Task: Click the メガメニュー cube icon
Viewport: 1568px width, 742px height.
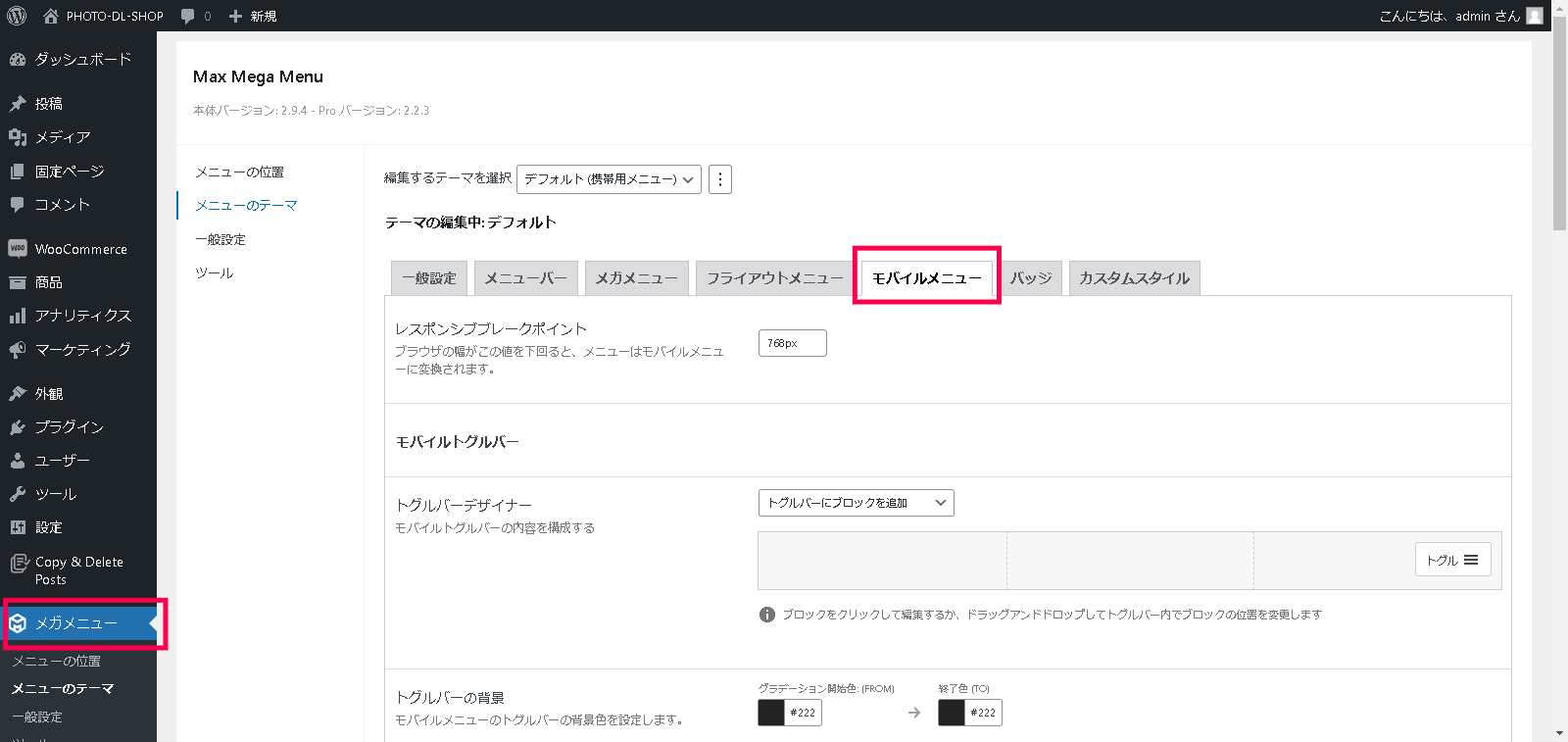Action: pyautogui.click(x=18, y=623)
